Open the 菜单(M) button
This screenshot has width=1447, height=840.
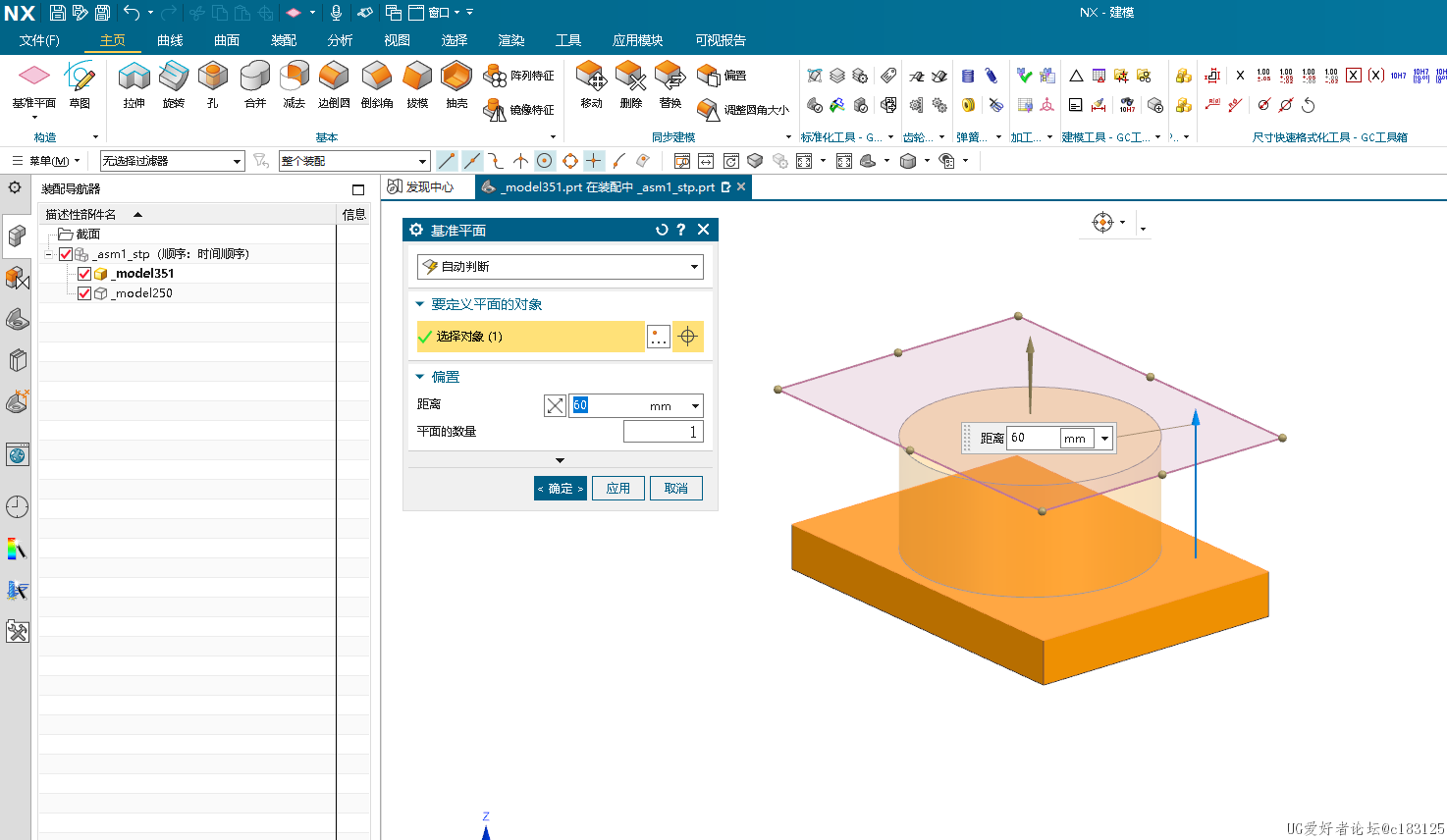point(46,161)
